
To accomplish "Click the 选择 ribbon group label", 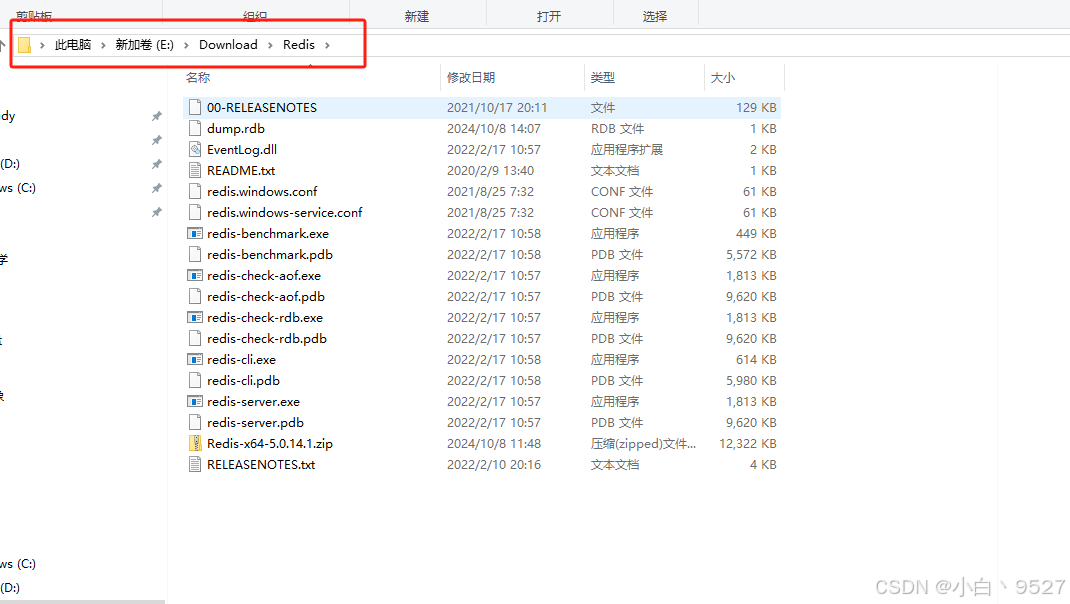I will click(655, 16).
